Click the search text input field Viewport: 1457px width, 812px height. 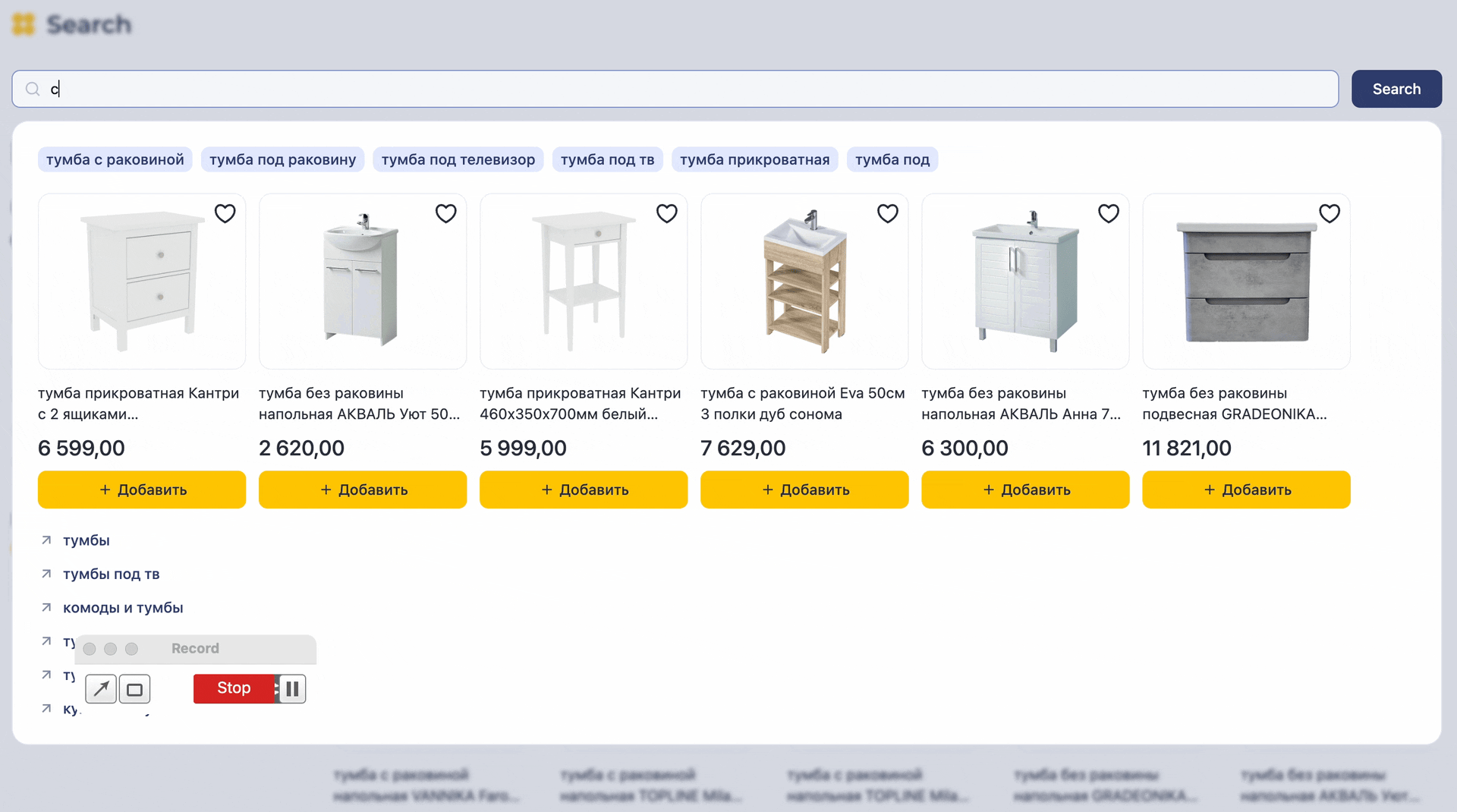coord(683,90)
